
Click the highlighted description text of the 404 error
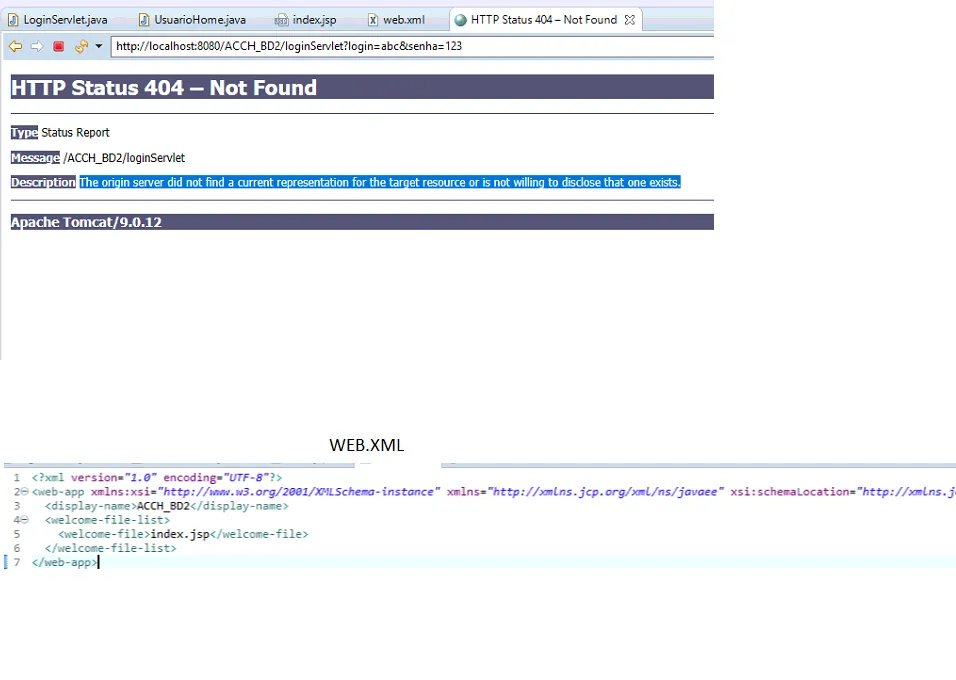click(x=380, y=182)
